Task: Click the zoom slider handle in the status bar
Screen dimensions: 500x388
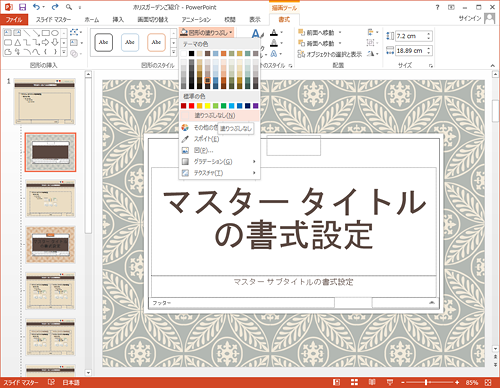Action: tap(426, 382)
